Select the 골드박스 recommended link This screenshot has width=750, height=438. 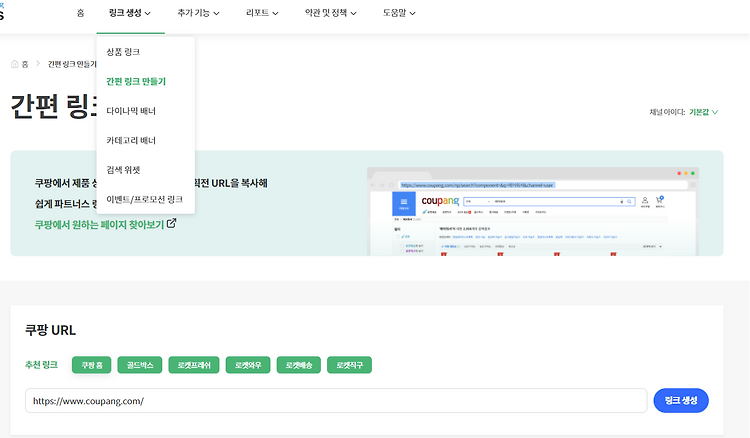point(140,365)
